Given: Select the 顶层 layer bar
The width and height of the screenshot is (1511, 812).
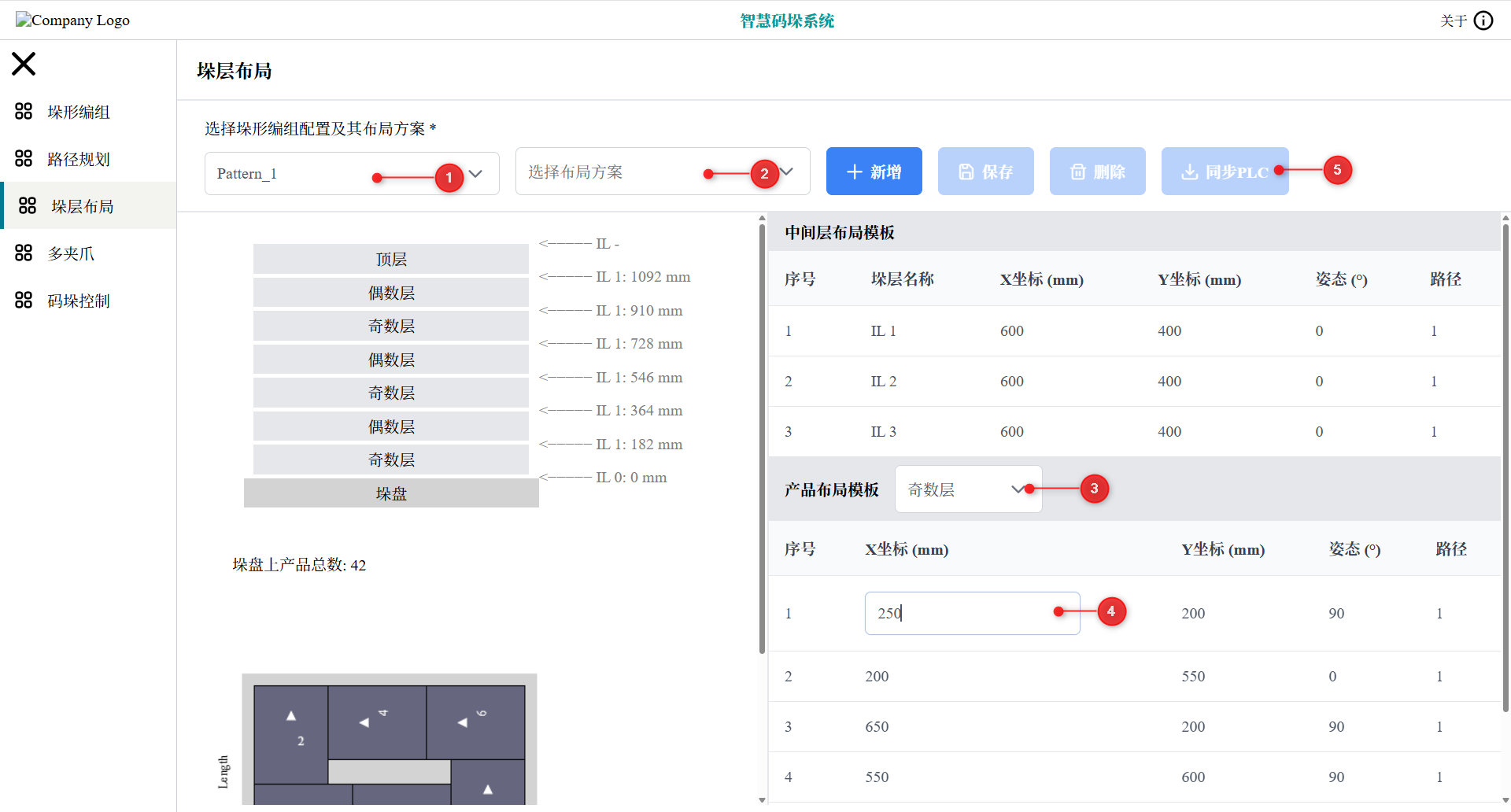Looking at the screenshot, I should coord(391,259).
